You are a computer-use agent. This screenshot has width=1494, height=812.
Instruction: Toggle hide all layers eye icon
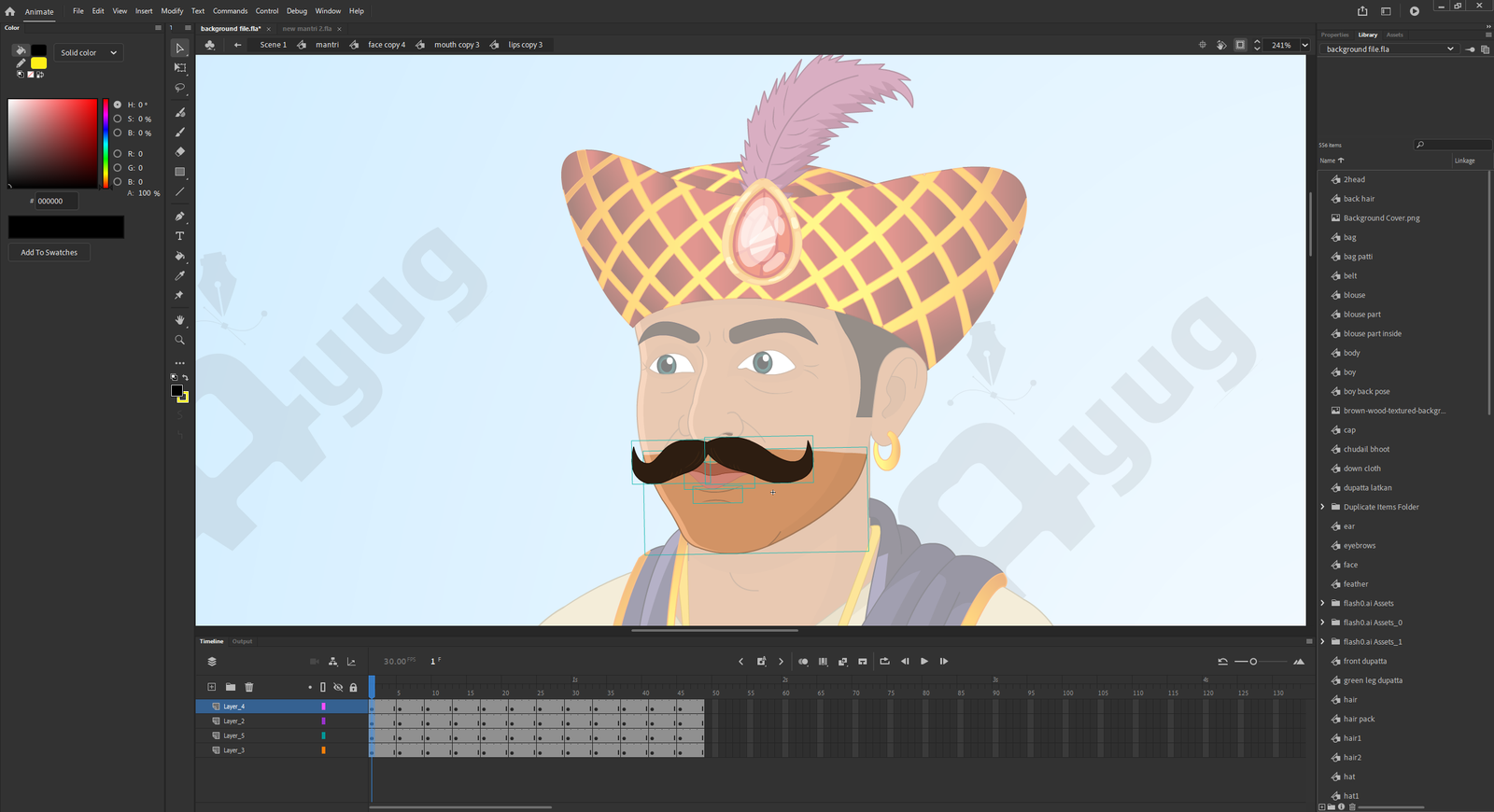tap(338, 687)
